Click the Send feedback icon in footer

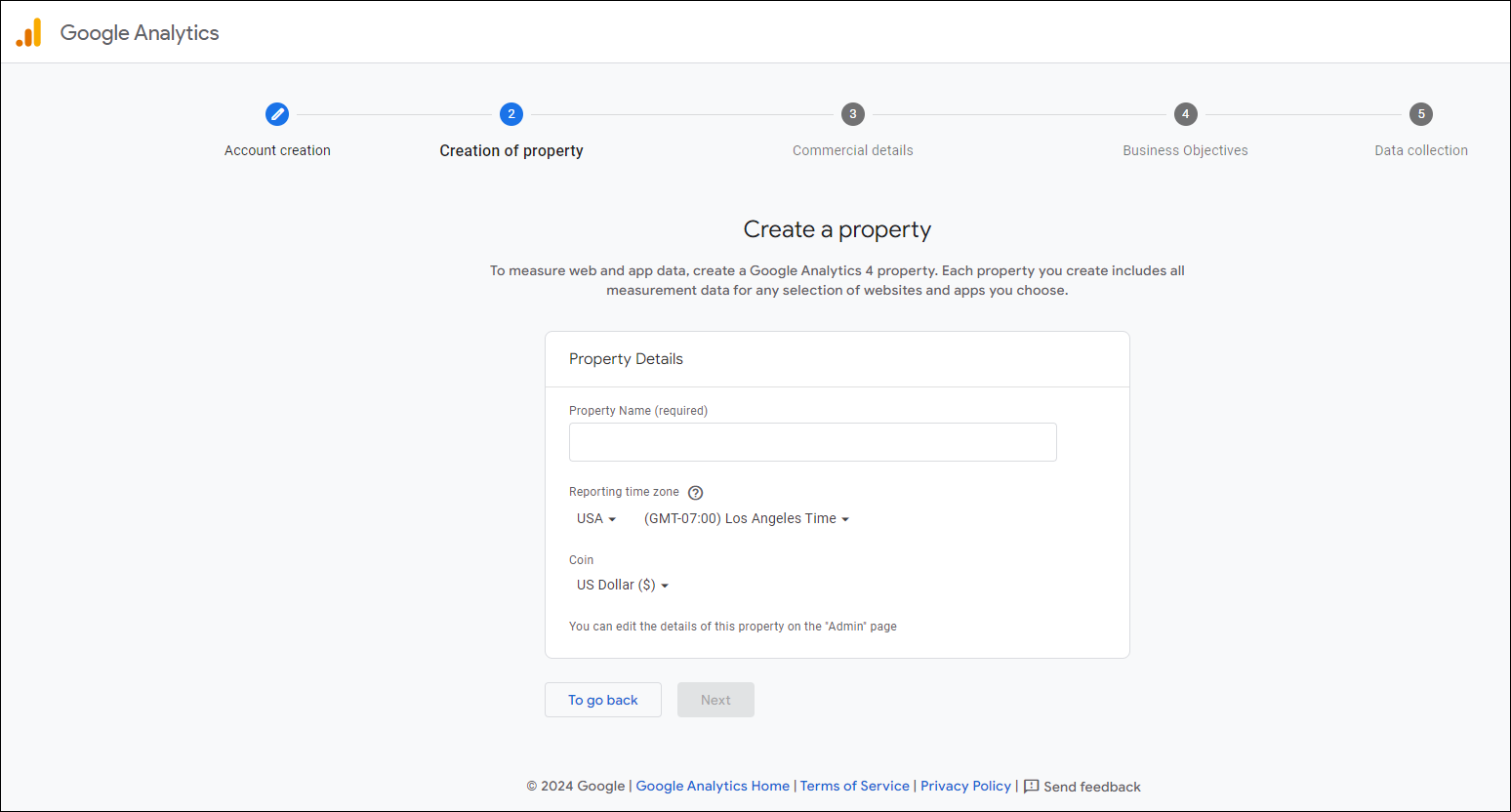pos(1031,787)
